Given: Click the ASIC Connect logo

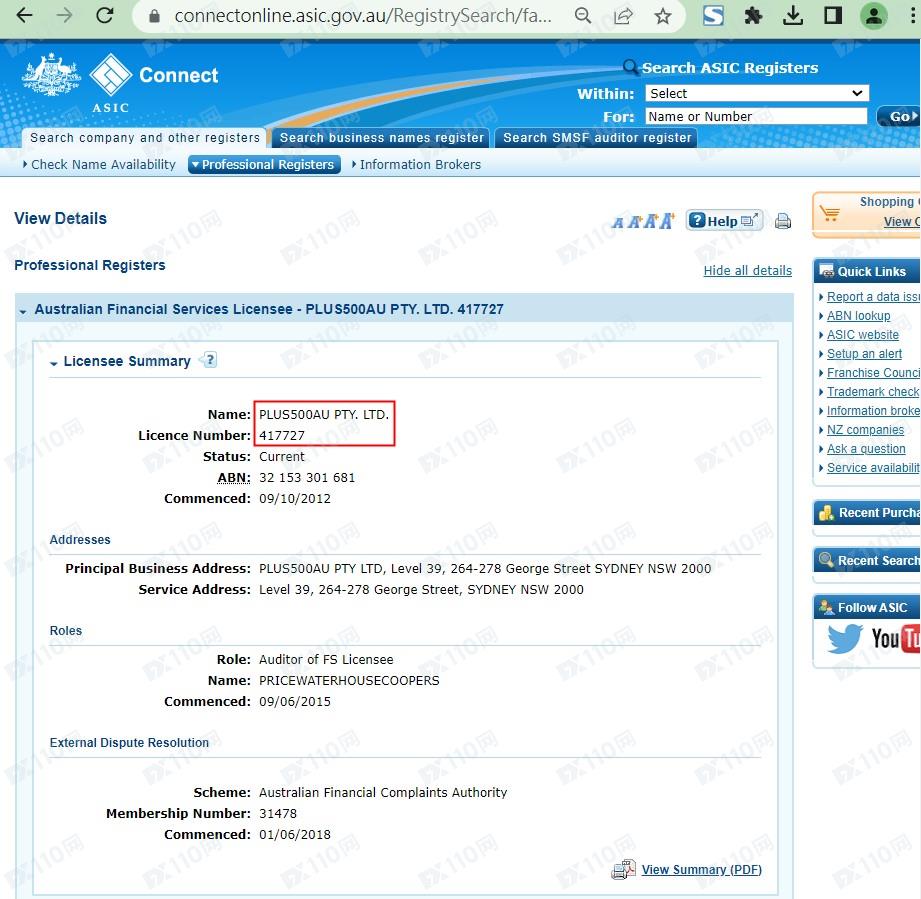Looking at the screenshot, I should tap(120, 83).
